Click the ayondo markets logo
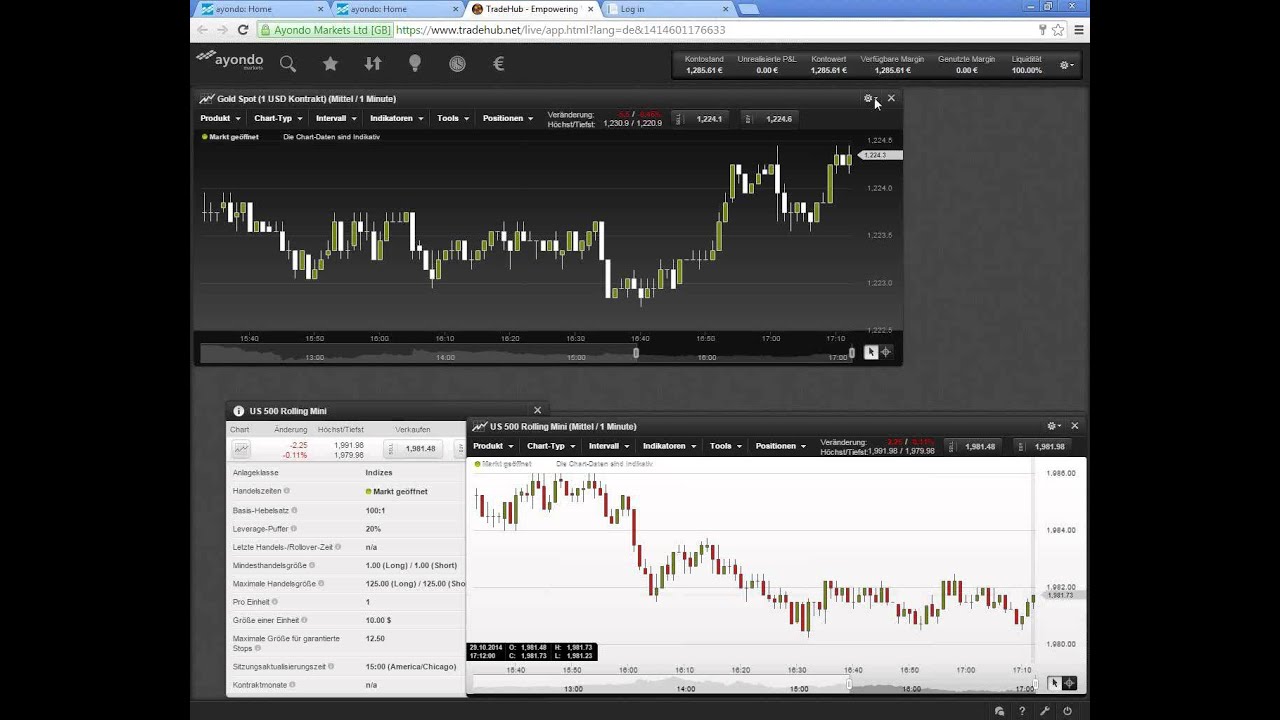1280x720 pixels. [x=231, y=60]
